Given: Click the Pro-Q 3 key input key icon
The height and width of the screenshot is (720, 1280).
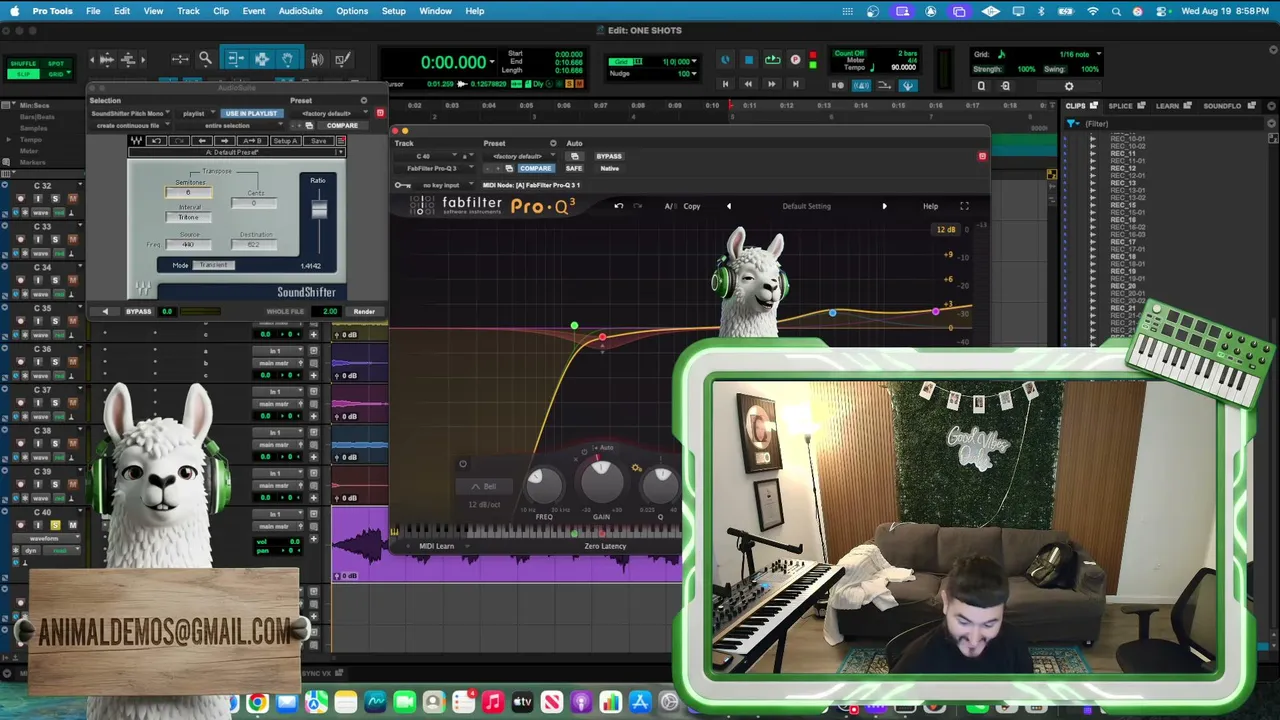Looking at the screenshot, I should tap(402, 185).
